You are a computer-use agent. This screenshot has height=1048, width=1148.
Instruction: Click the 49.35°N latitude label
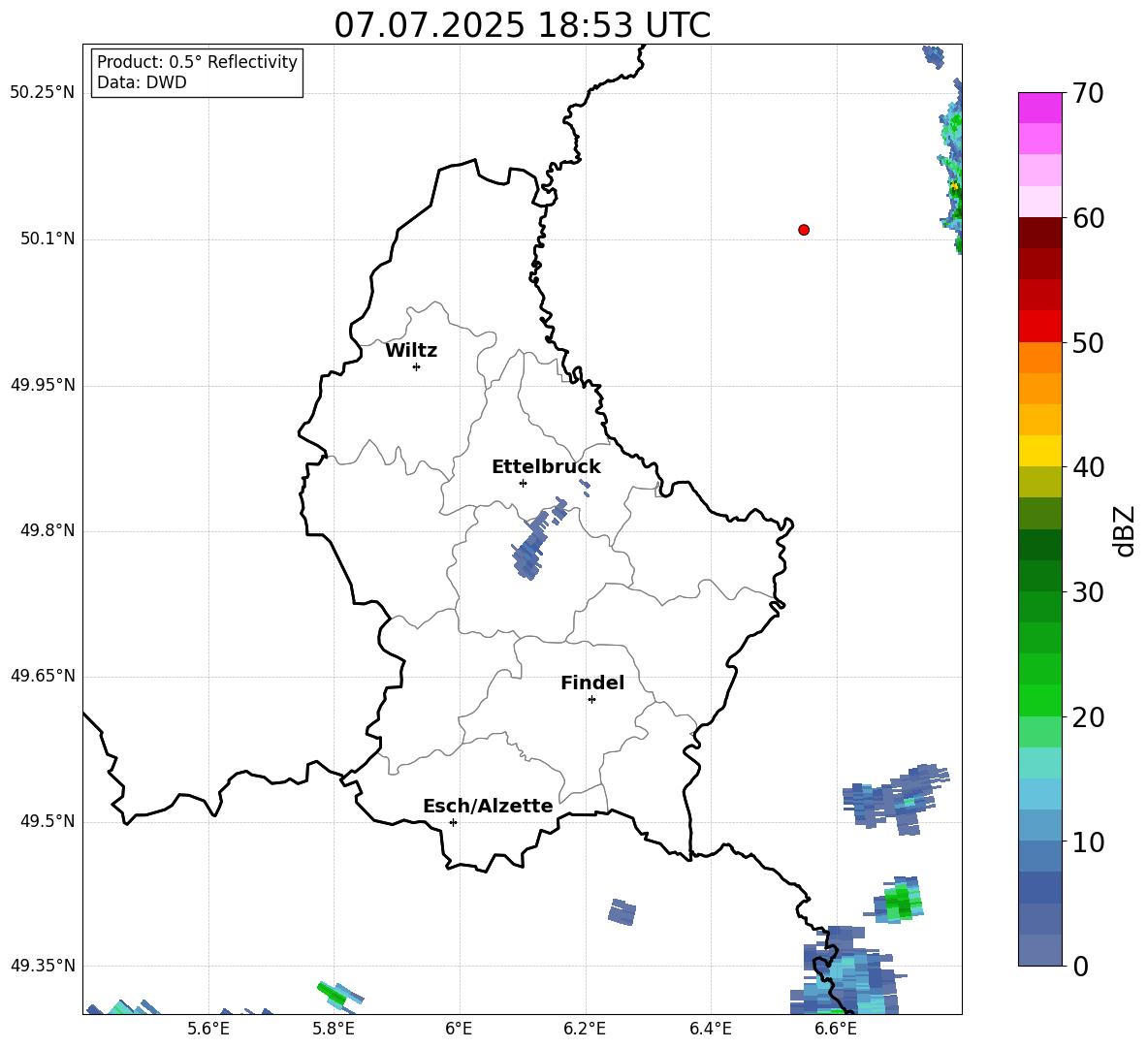tap(43, 966)
